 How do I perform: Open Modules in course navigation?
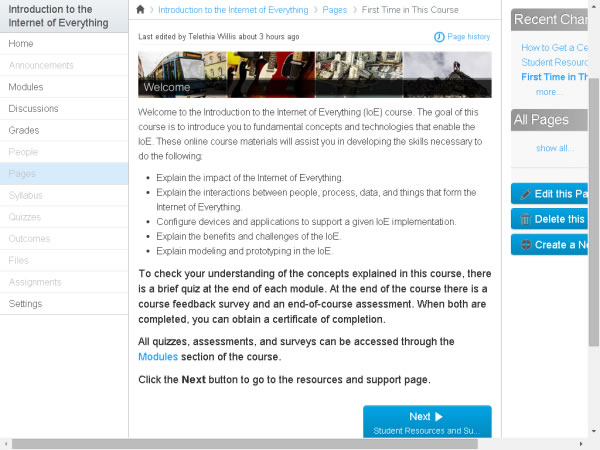coord(26,87)
